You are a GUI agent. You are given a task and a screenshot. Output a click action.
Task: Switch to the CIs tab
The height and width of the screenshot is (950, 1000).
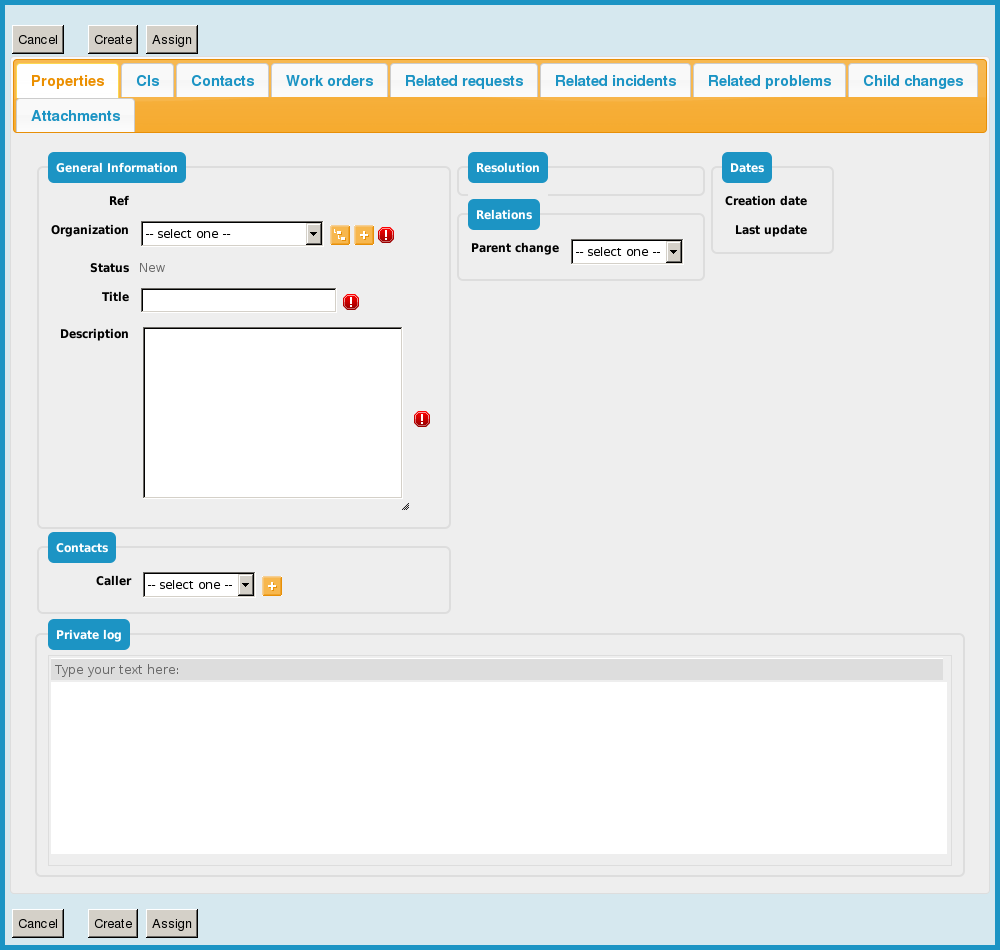(148, 81)
